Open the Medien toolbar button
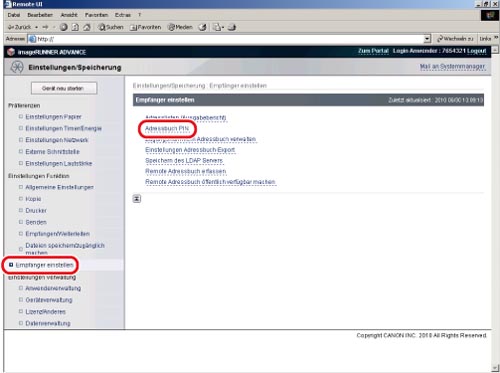The height and width of the screenshot is (373, 500). pos(180,27)
